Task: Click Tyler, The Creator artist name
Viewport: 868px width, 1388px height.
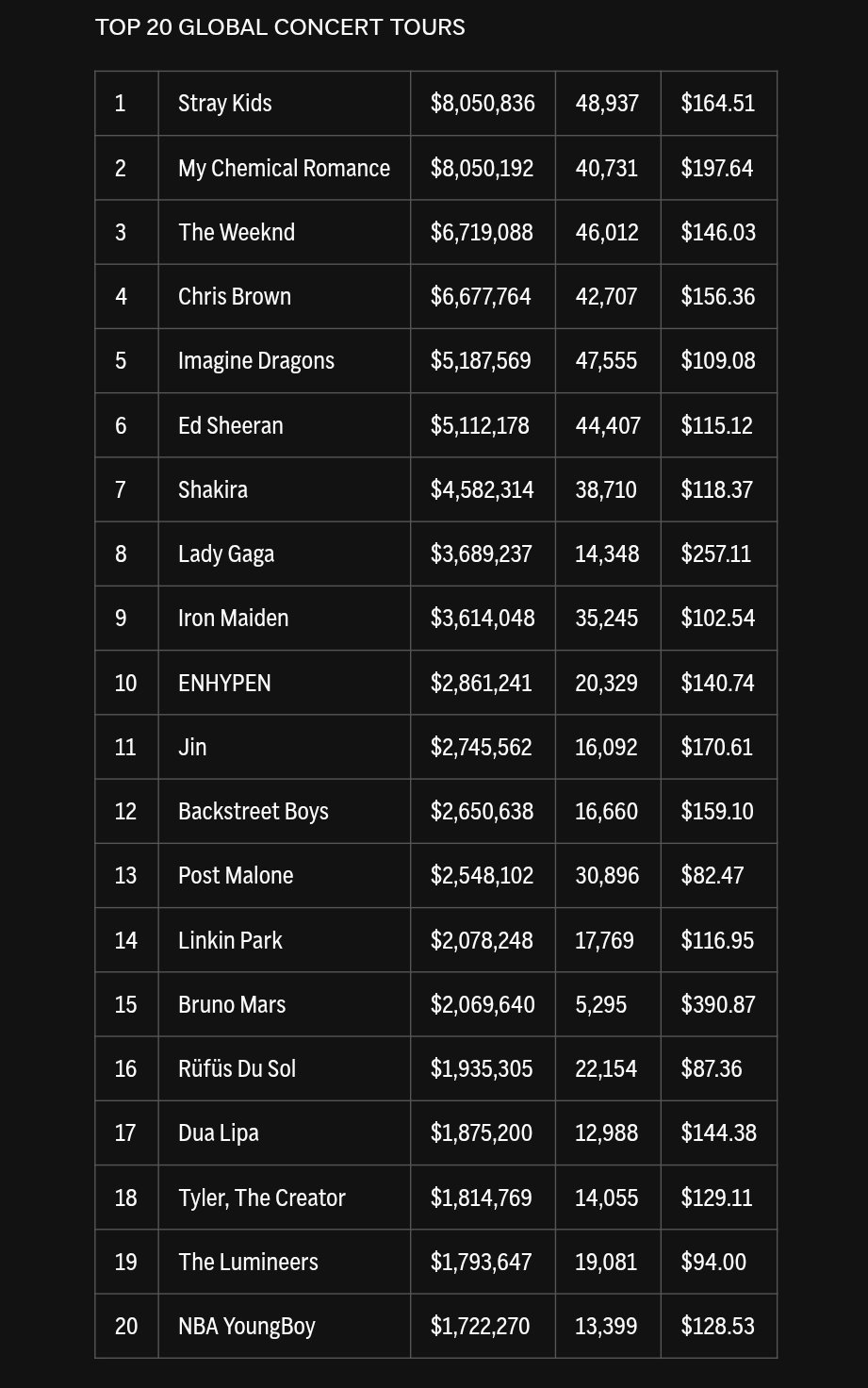Action: pyautogui.click(x=262, y=1198)
